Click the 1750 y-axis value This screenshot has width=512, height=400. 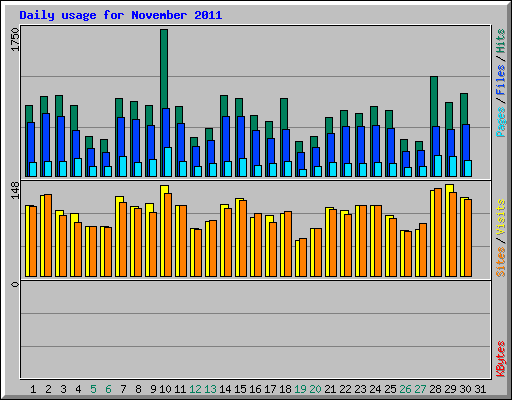[15, 40]
